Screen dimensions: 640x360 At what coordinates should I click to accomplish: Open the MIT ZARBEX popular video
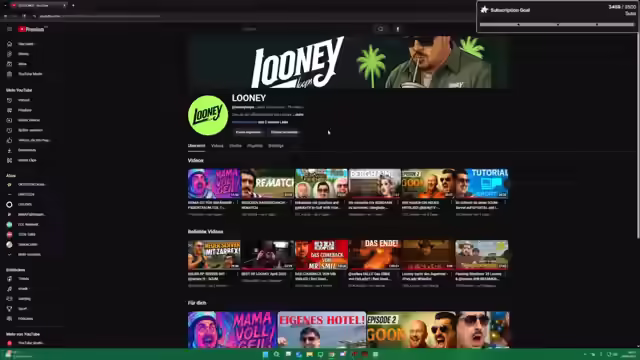[214, 255]
